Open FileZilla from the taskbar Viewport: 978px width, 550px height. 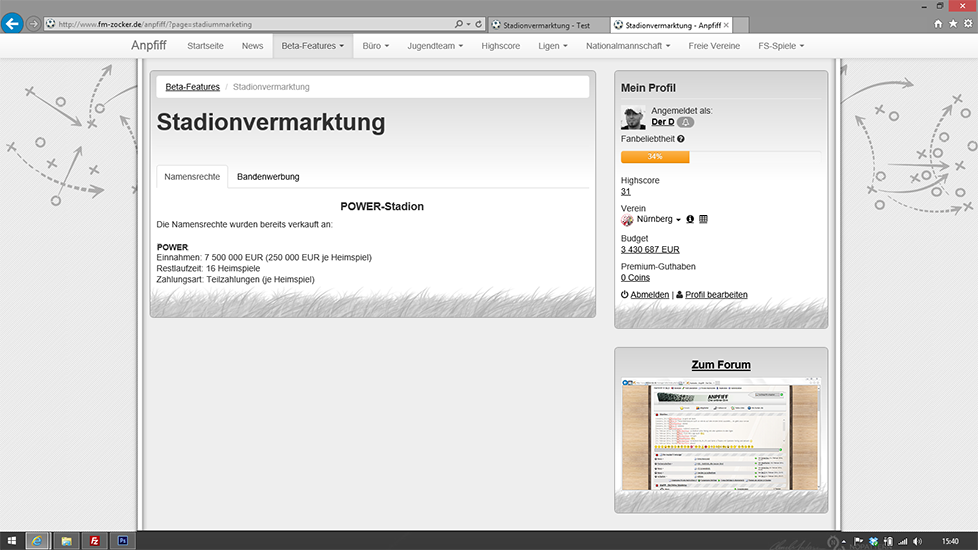point(95,540)
